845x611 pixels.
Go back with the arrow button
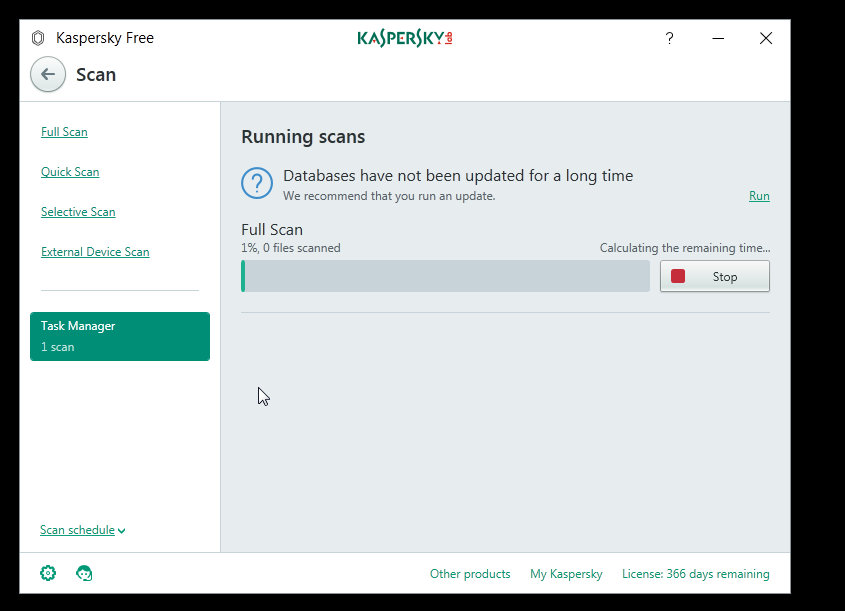[x=48, y=74]
